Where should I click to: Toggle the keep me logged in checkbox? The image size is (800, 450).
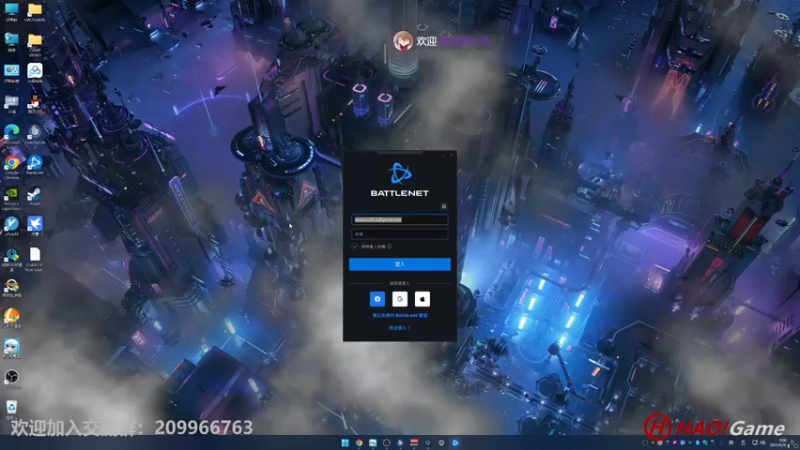tap(355, 246)
